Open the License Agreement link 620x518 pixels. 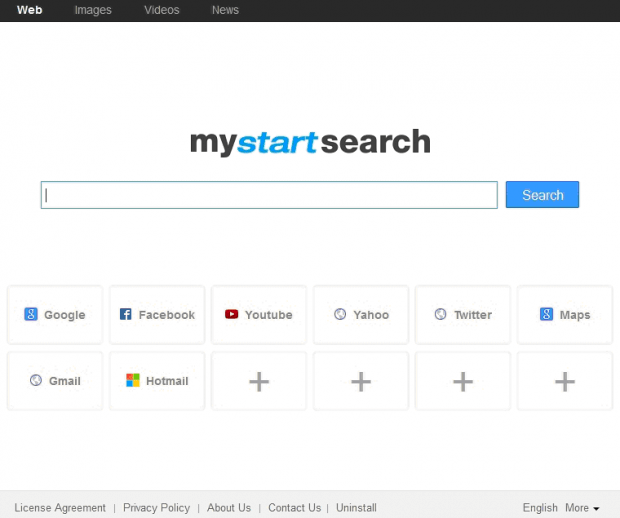click(60, 507)
